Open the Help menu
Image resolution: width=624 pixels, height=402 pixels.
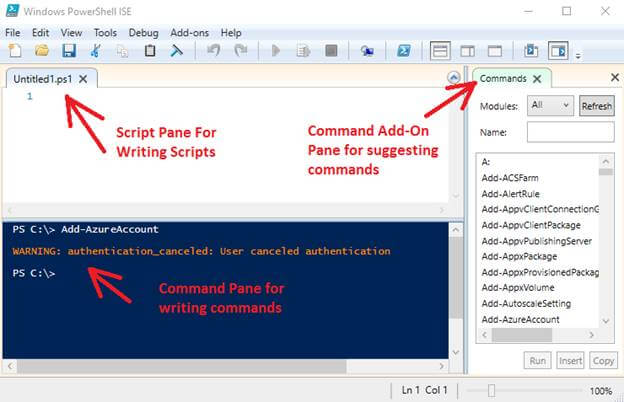(x=231, y=33)
